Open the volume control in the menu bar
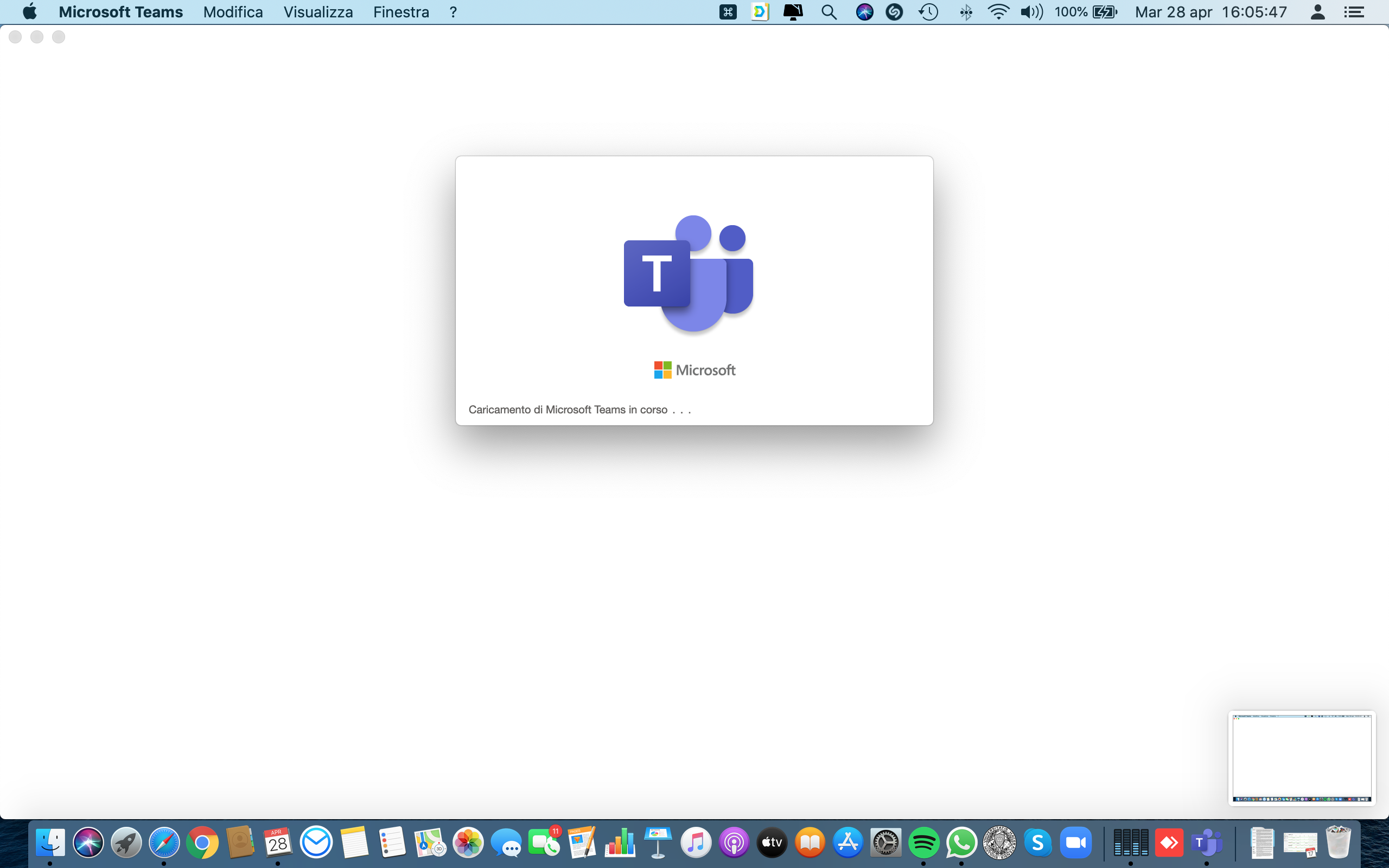The image size is (1389, 868). coord(1031,12)
